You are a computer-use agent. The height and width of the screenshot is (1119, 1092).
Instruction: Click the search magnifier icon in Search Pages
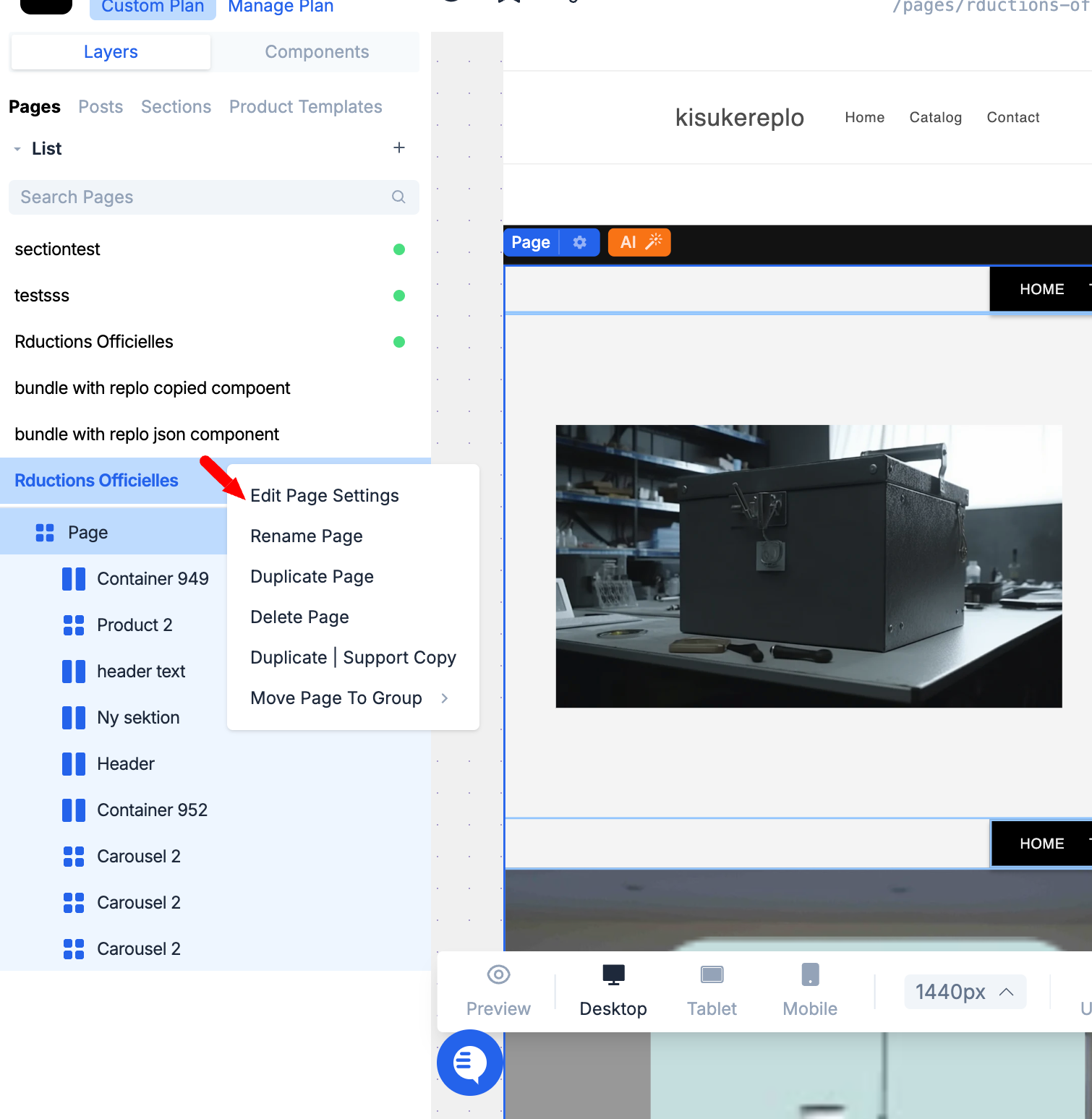pos(398,197)
